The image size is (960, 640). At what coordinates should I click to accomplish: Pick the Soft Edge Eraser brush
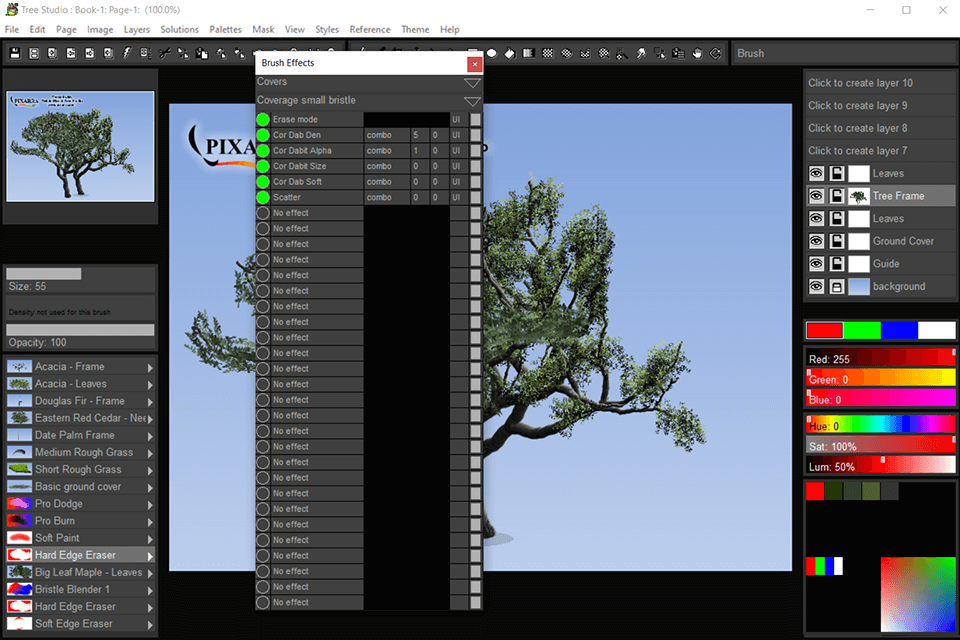pyautogui.click(x=80, y=623)
